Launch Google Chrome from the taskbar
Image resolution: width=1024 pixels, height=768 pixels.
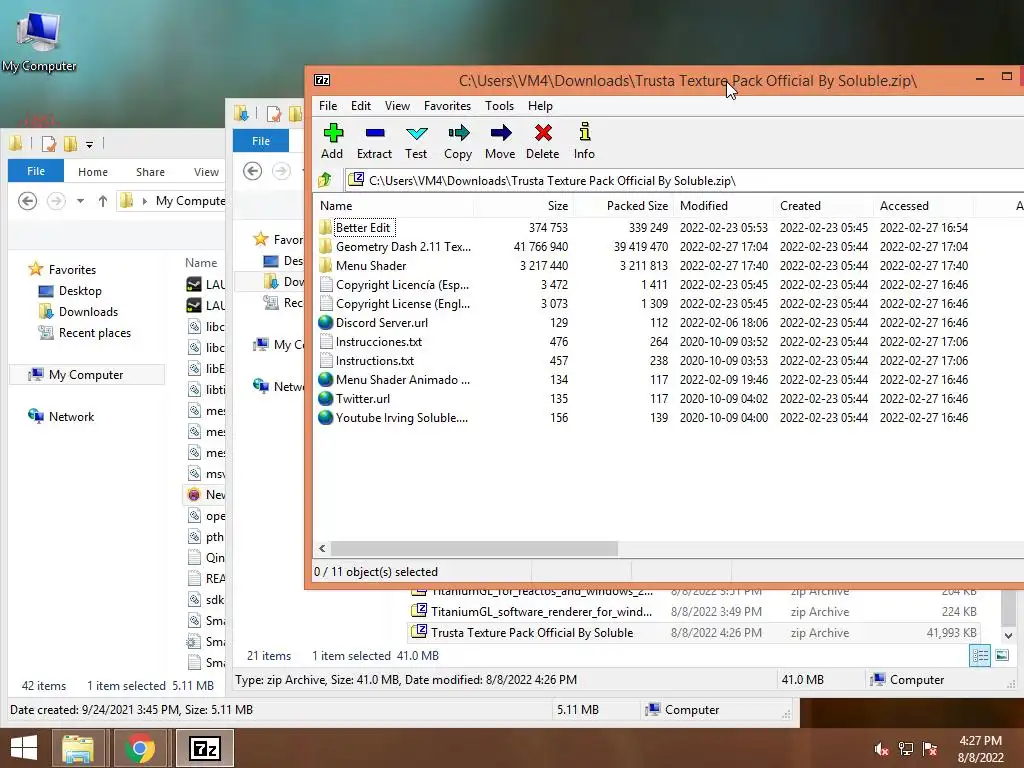[x=139, y=748]
